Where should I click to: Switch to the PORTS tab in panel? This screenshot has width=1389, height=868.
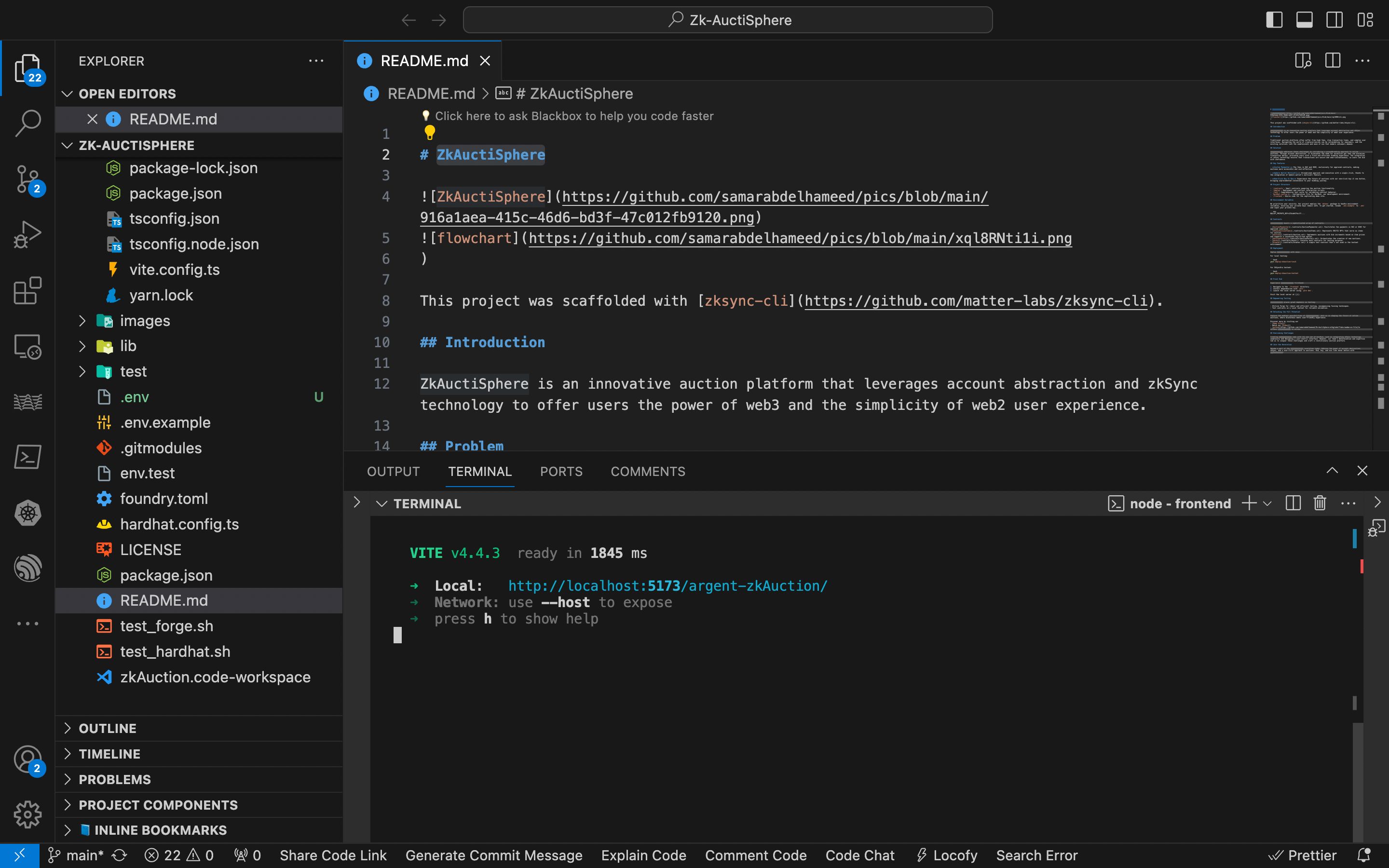[561, 471]
